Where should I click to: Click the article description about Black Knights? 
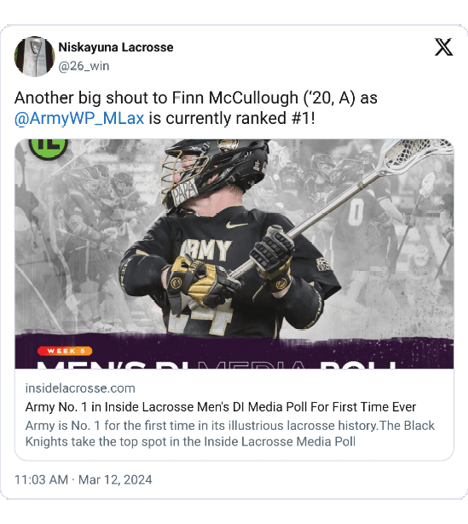pyautogui.click(x=230, y=433)
